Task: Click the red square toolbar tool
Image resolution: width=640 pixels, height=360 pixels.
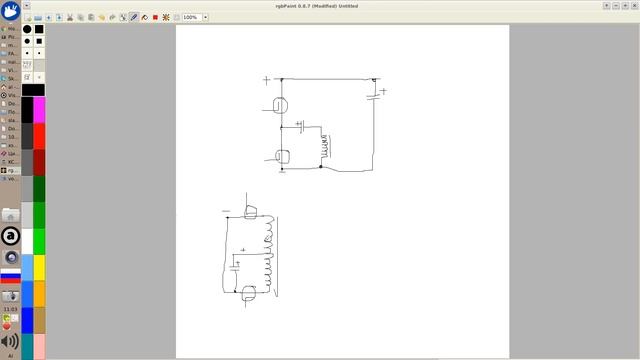Action: [155, 18]
